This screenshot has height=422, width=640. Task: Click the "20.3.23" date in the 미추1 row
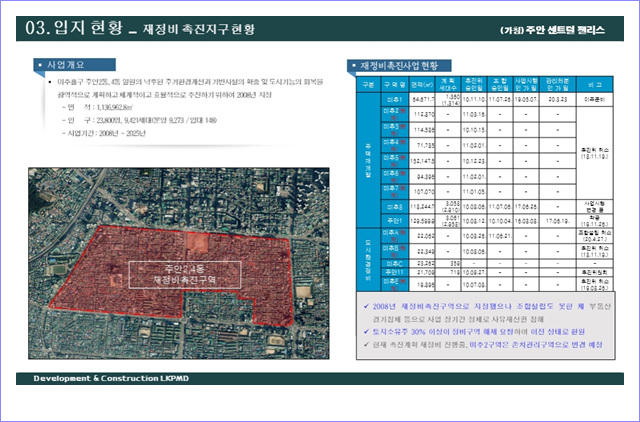[x=558, y=100]
